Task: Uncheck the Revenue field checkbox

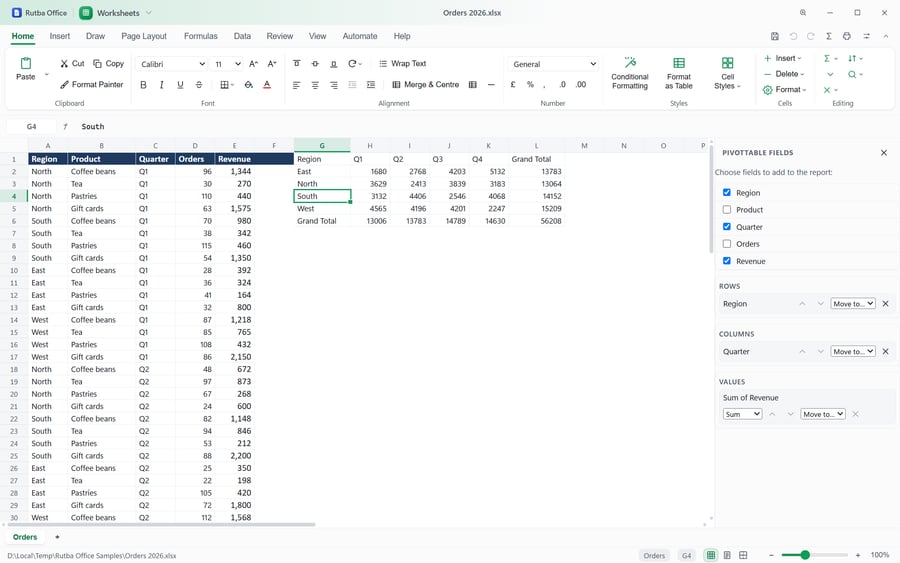Action: (x=727, y=261)
